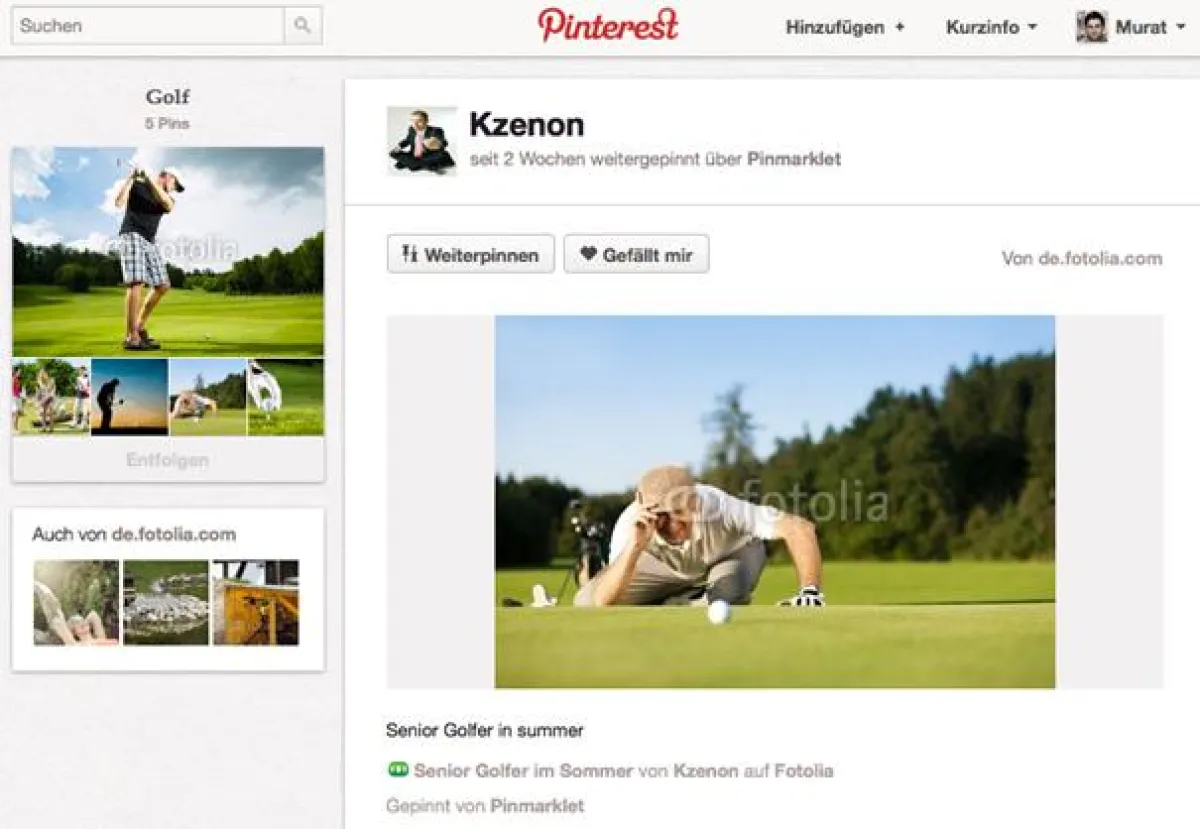This screenshot has width=1200, height=829.
Task: Expand the Kurzinfo dropdown
Action: 991,27
